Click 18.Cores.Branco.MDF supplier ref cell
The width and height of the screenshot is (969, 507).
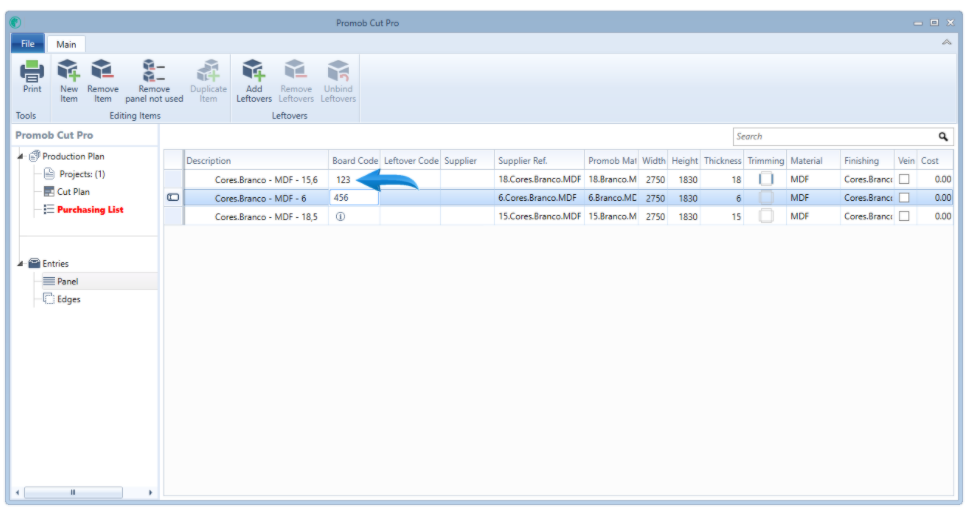[540, 179]
